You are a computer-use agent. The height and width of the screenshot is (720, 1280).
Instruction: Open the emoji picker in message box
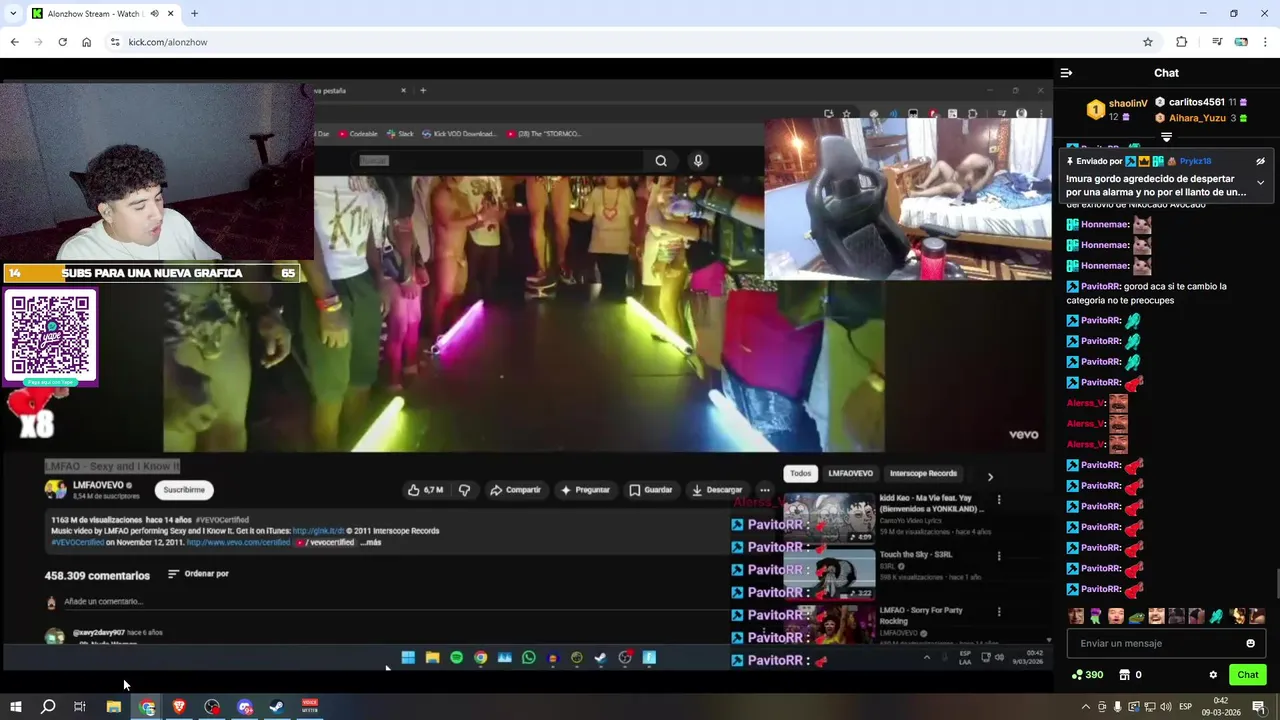1250,643
